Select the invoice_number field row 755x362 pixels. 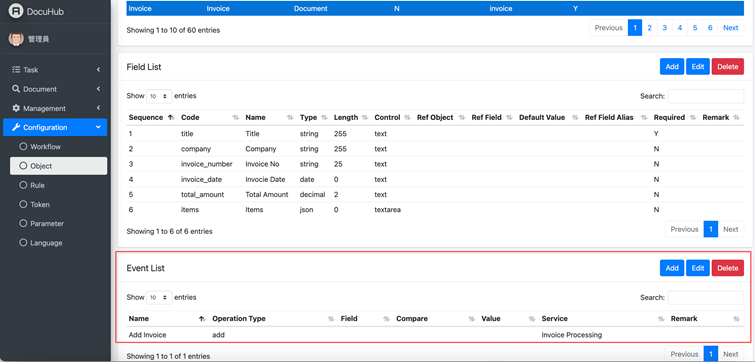pyautogui.click(x=435, y=164)
